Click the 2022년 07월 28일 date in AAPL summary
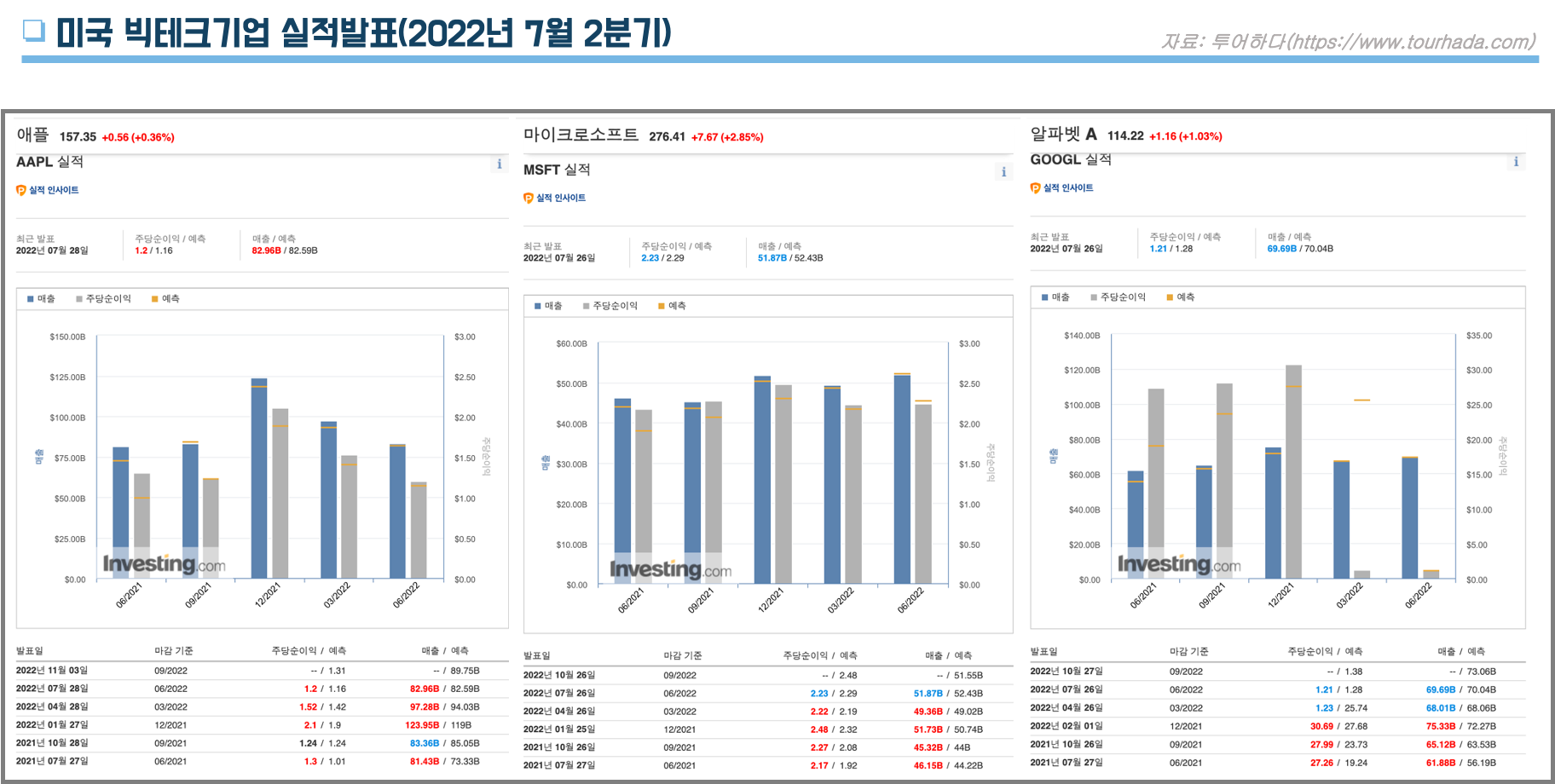Image resolution: width=1555 pixels, height=784 pixels. [52, 251]
